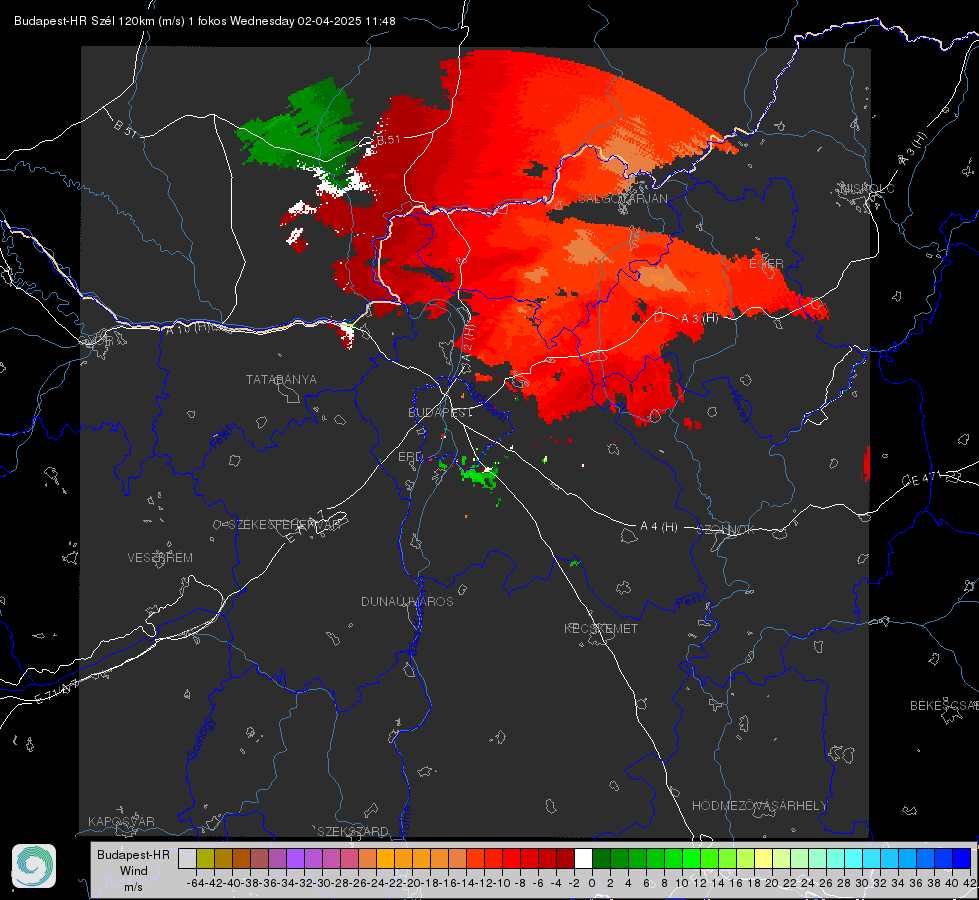Click the KECSKEMÉT city label
This screenshot has height=900, width=979.
[601, 628]
